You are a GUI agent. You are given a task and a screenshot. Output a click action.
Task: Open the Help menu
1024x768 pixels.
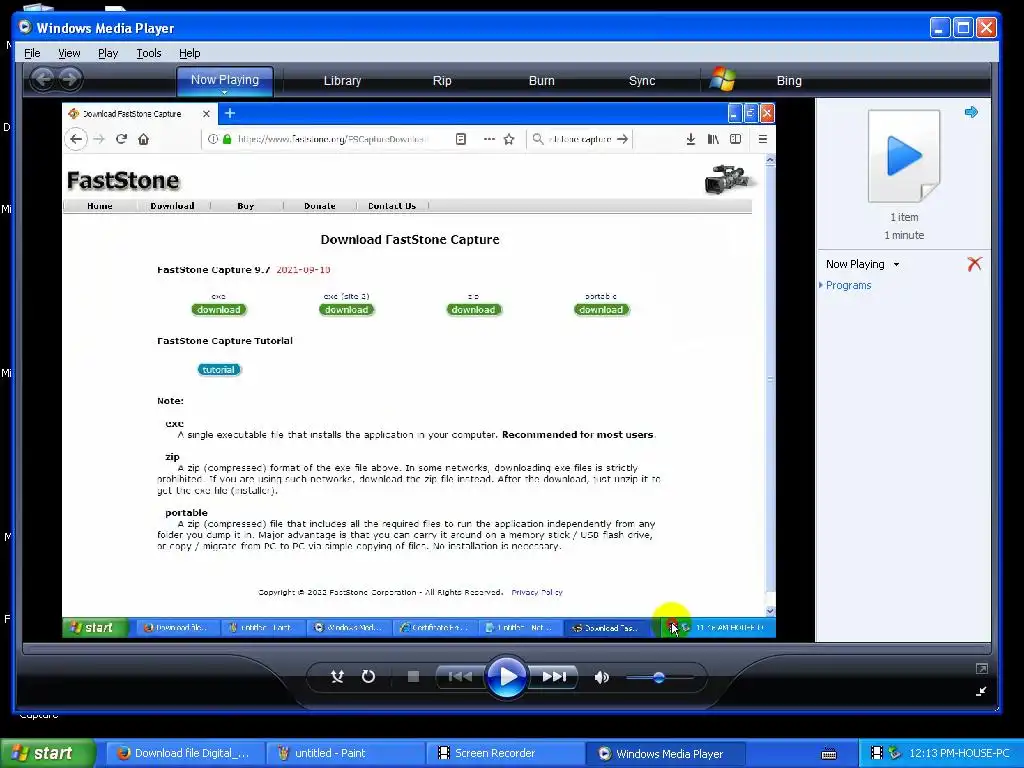pos(189,53)
